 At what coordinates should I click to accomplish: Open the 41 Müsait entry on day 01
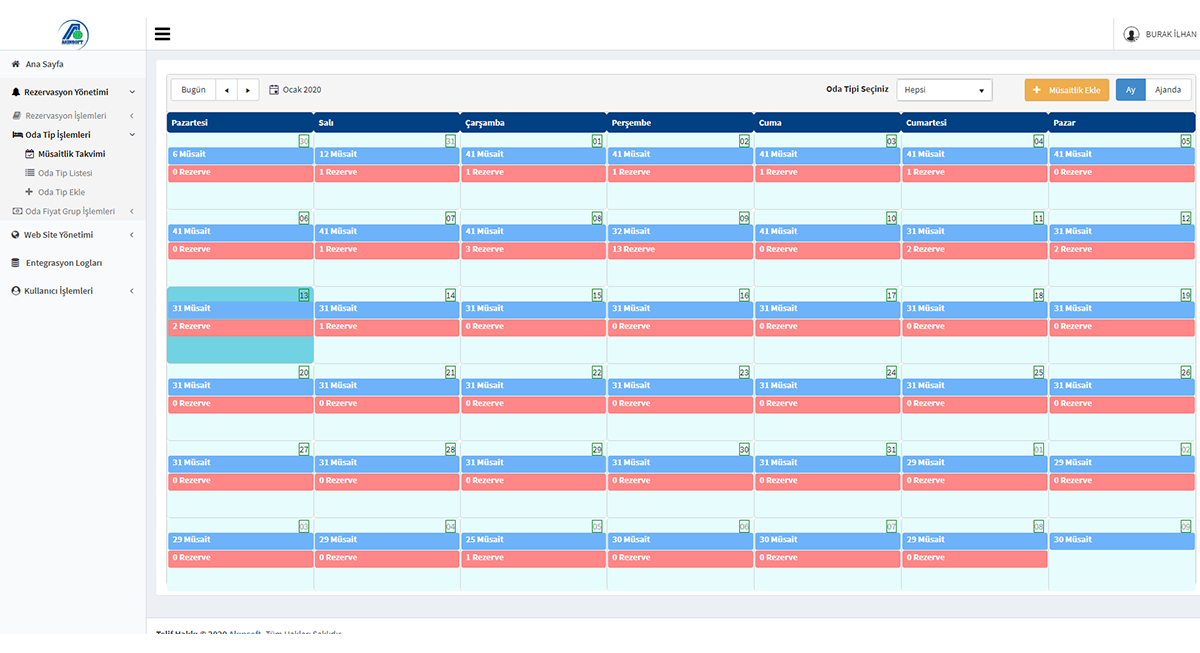point(534,155)
